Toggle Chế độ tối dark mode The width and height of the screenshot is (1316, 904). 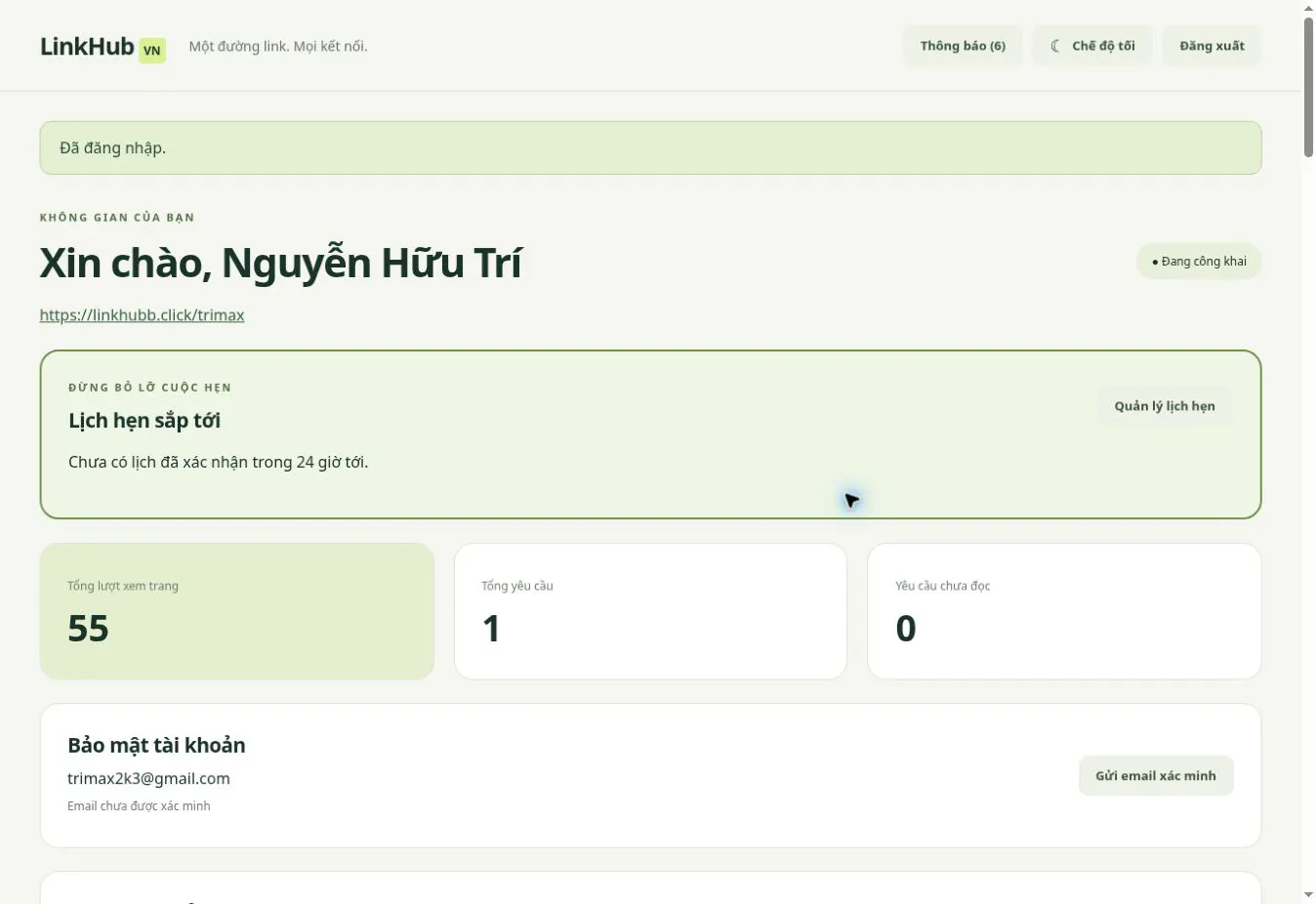pos(1092,46)
